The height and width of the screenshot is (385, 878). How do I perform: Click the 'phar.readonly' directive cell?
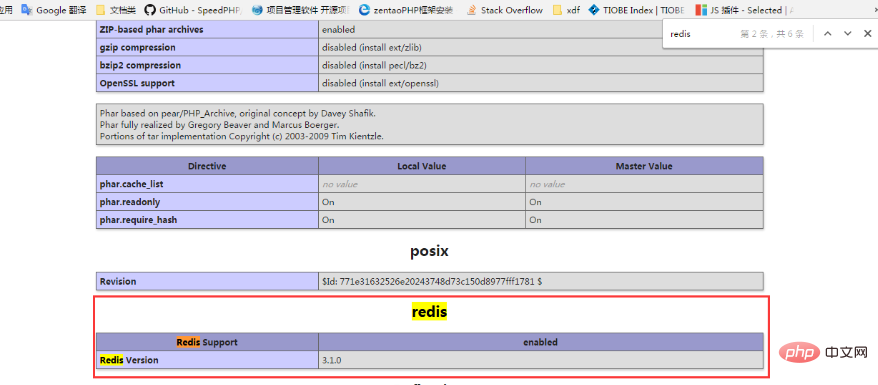(207, 202)
